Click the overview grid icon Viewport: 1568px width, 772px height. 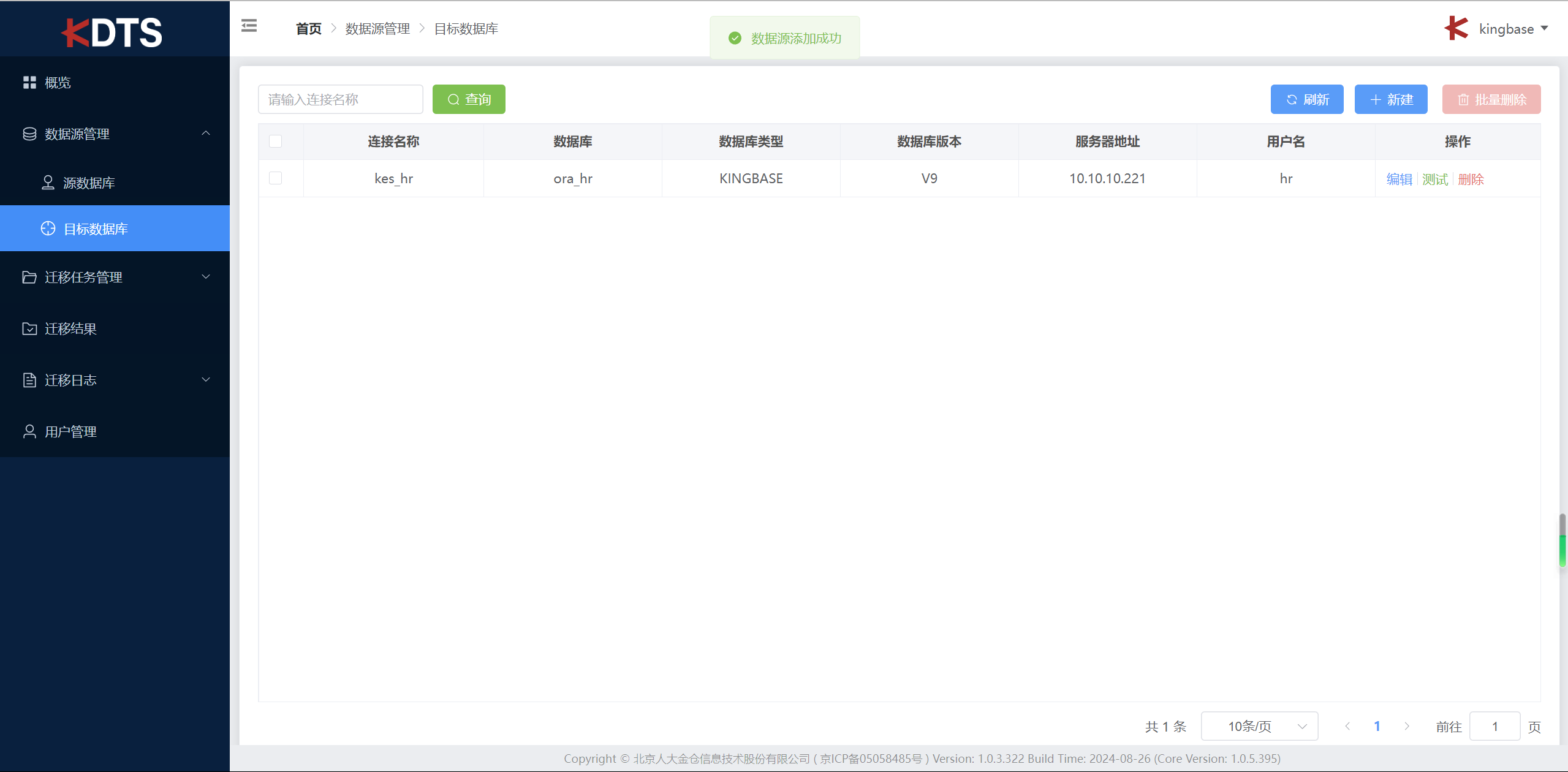point(29,82)
